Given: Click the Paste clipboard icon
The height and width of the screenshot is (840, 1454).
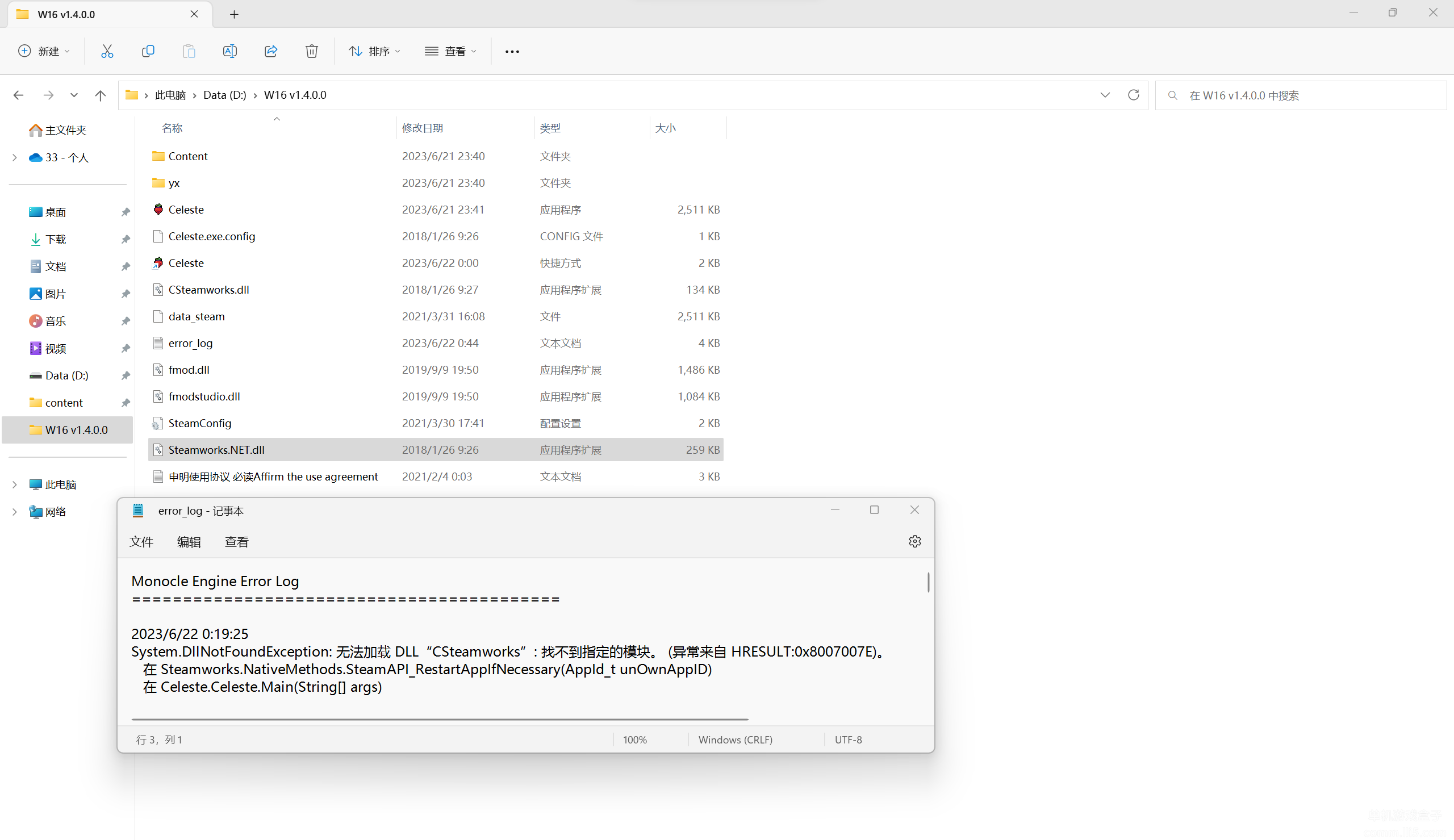Looking at the screenshot, I should coord(189,51).
